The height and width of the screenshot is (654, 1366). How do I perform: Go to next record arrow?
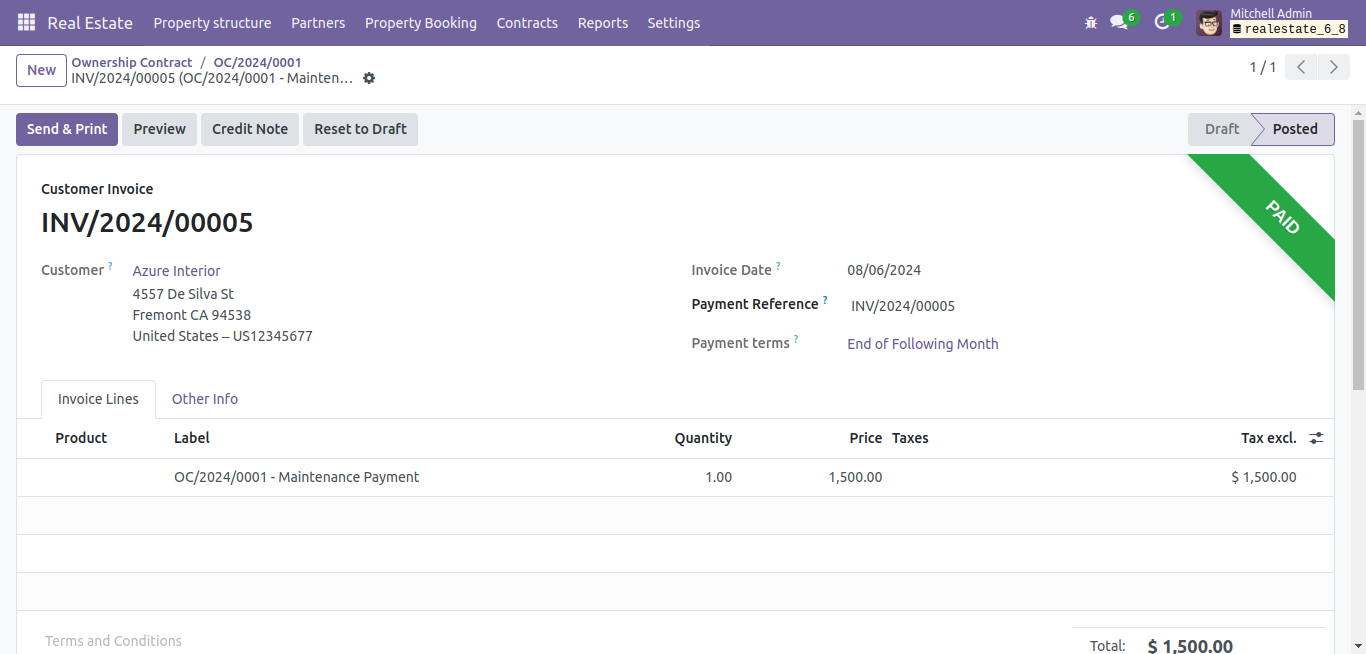[1334, 67]
